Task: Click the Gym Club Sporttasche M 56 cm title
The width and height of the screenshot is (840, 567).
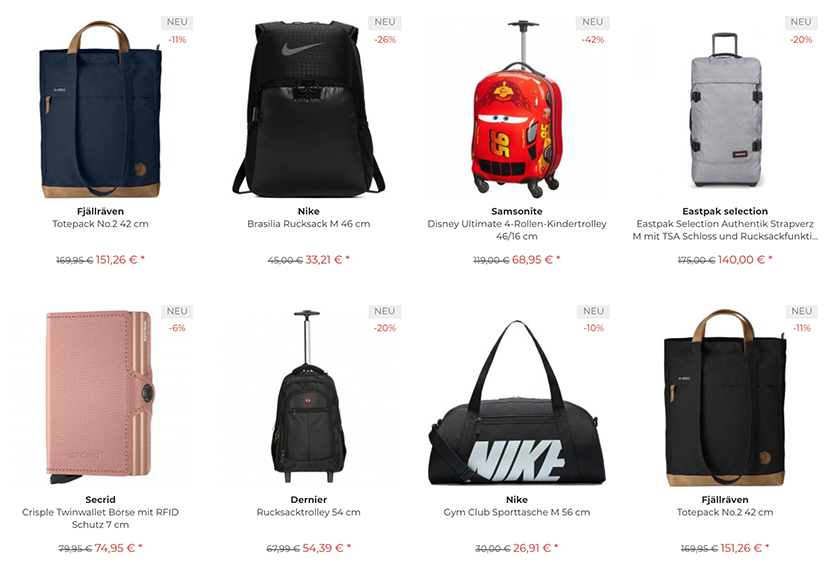Action: [516, 512]
